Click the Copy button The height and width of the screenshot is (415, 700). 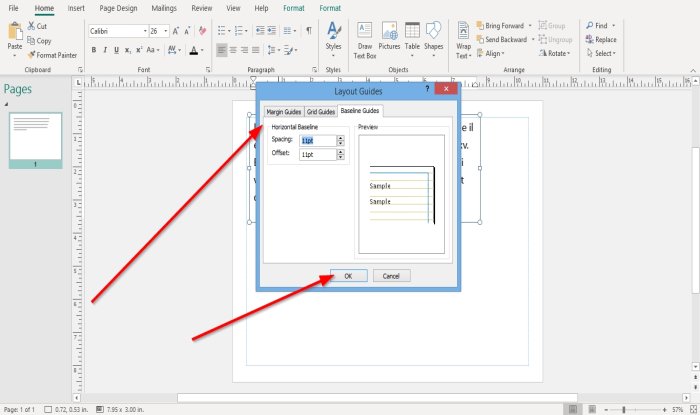point(39,41)
